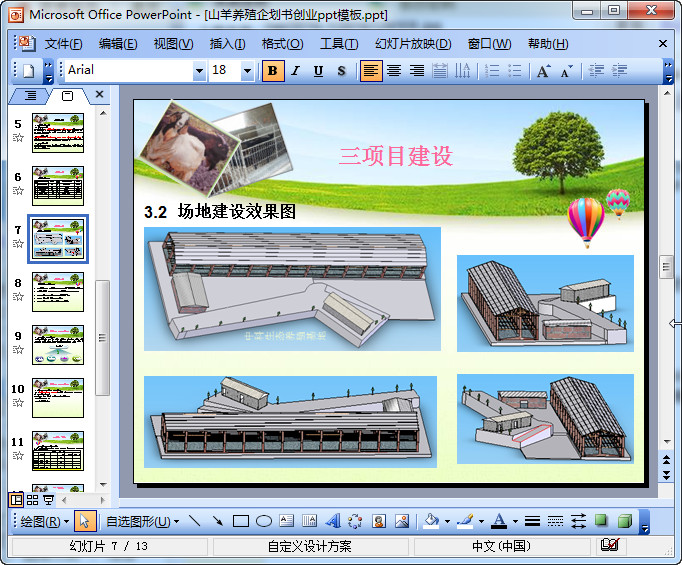This screenshot has width=682, height=565.
Task: Open the 编辑(E) menu
Action: click(x=118, y=44)
